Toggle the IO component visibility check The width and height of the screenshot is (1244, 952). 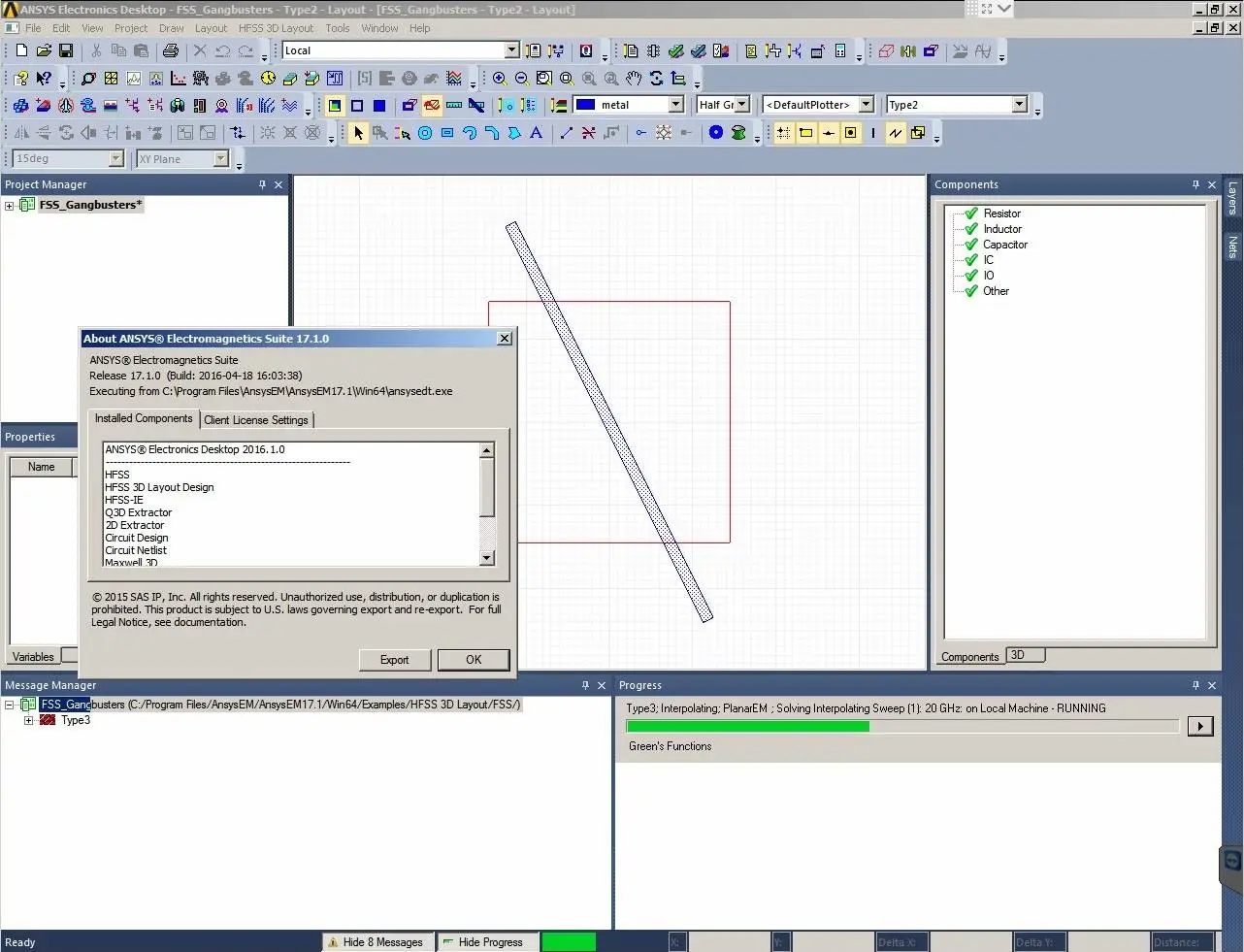(x=970, y=276)
